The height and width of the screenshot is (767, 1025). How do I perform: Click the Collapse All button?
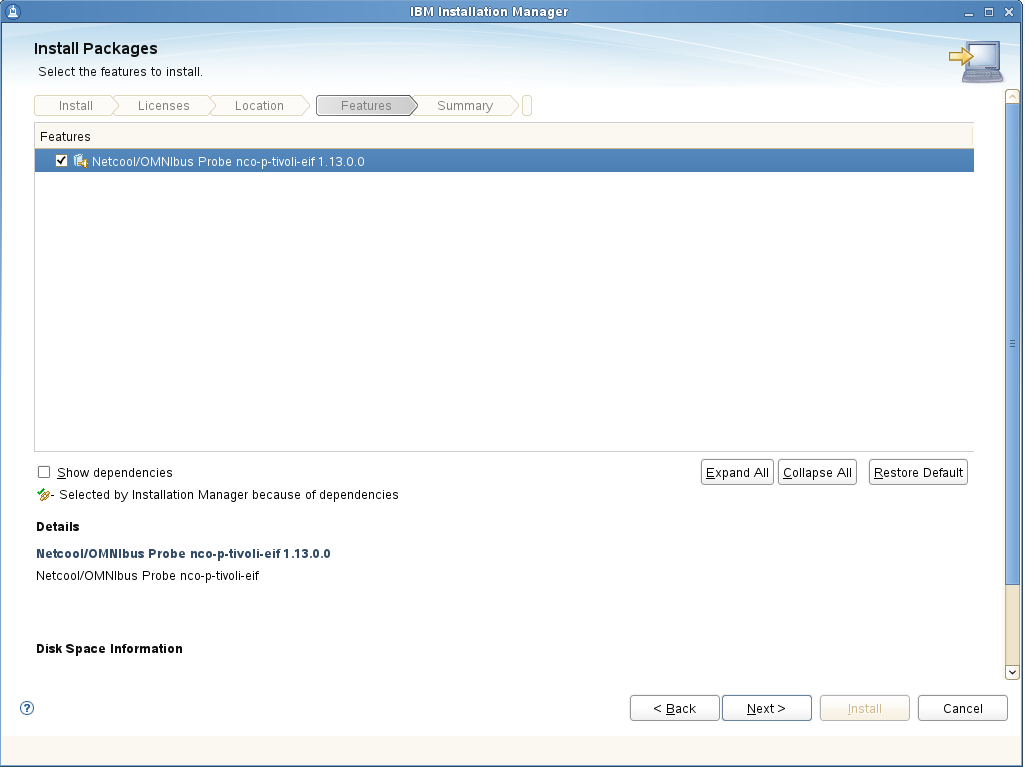(x=817, y=473)
